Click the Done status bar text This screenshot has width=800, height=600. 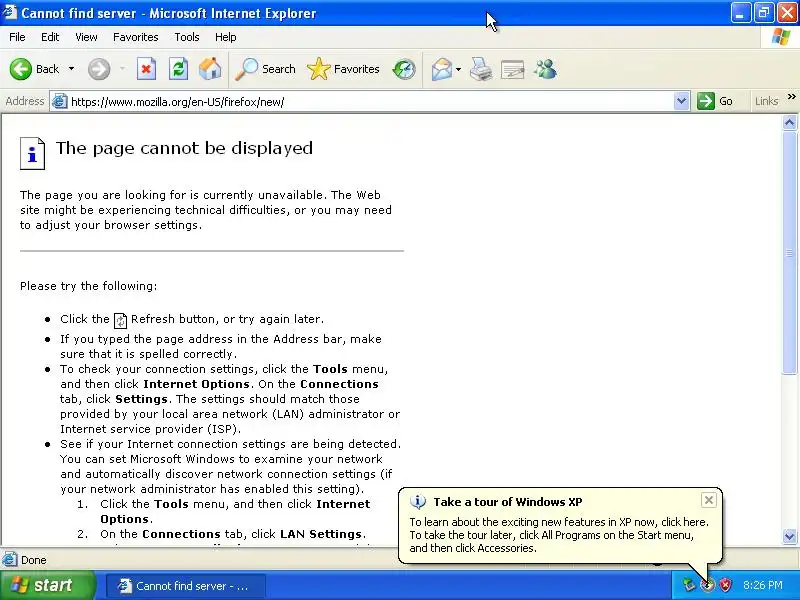click(x=34, y=560)
